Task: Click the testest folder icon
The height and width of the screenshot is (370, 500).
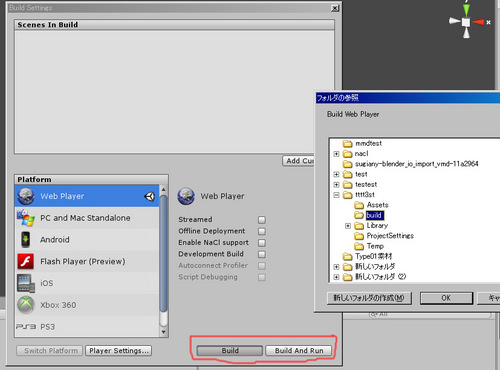Action: click(348, 184)
